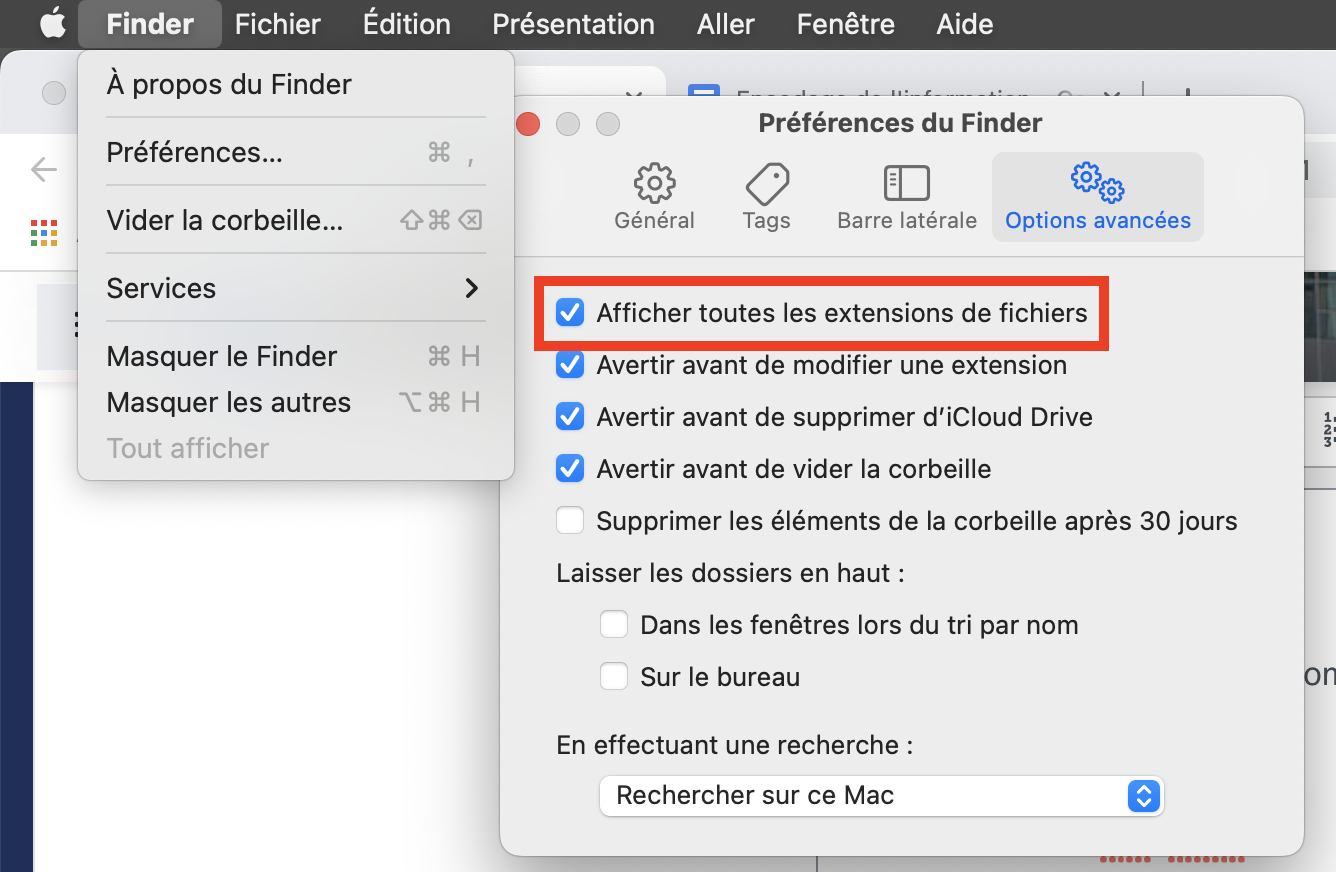Screen dimensions: 1336x872
Task: Open the Tags preferences icon
Action: [767, 184]
